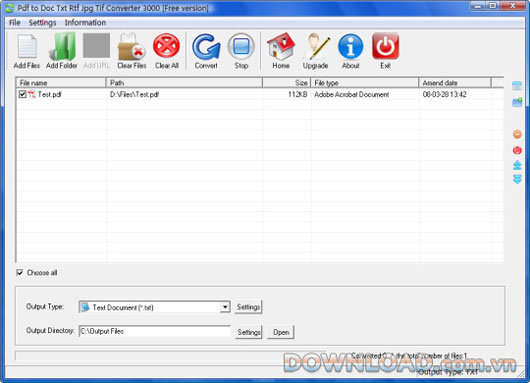This screenshot has height=383, width=530.
Task: Click the orange minus sidebar icon
Action: (x=517, y=134)
